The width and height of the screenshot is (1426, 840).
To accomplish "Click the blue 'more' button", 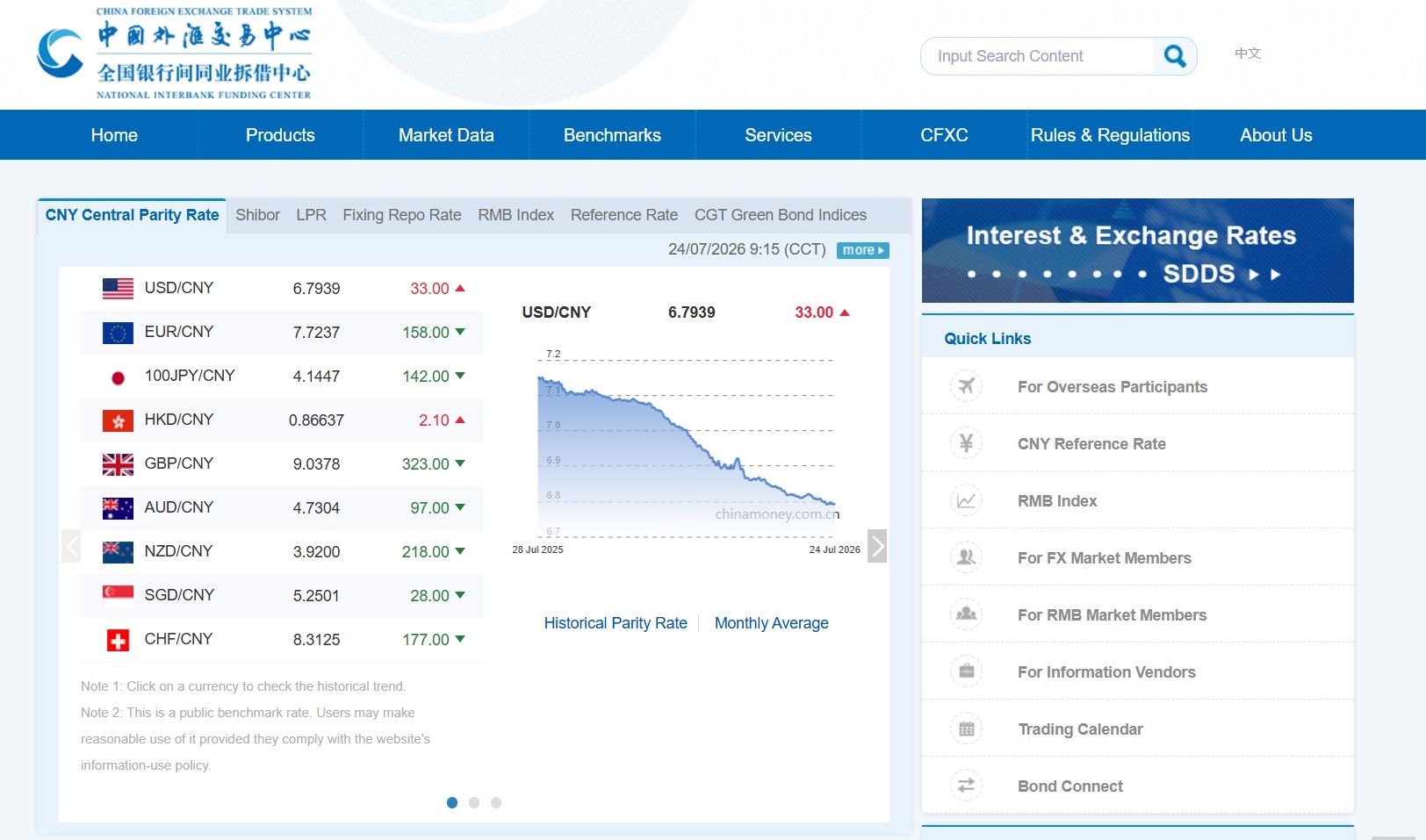I will 863,250.
